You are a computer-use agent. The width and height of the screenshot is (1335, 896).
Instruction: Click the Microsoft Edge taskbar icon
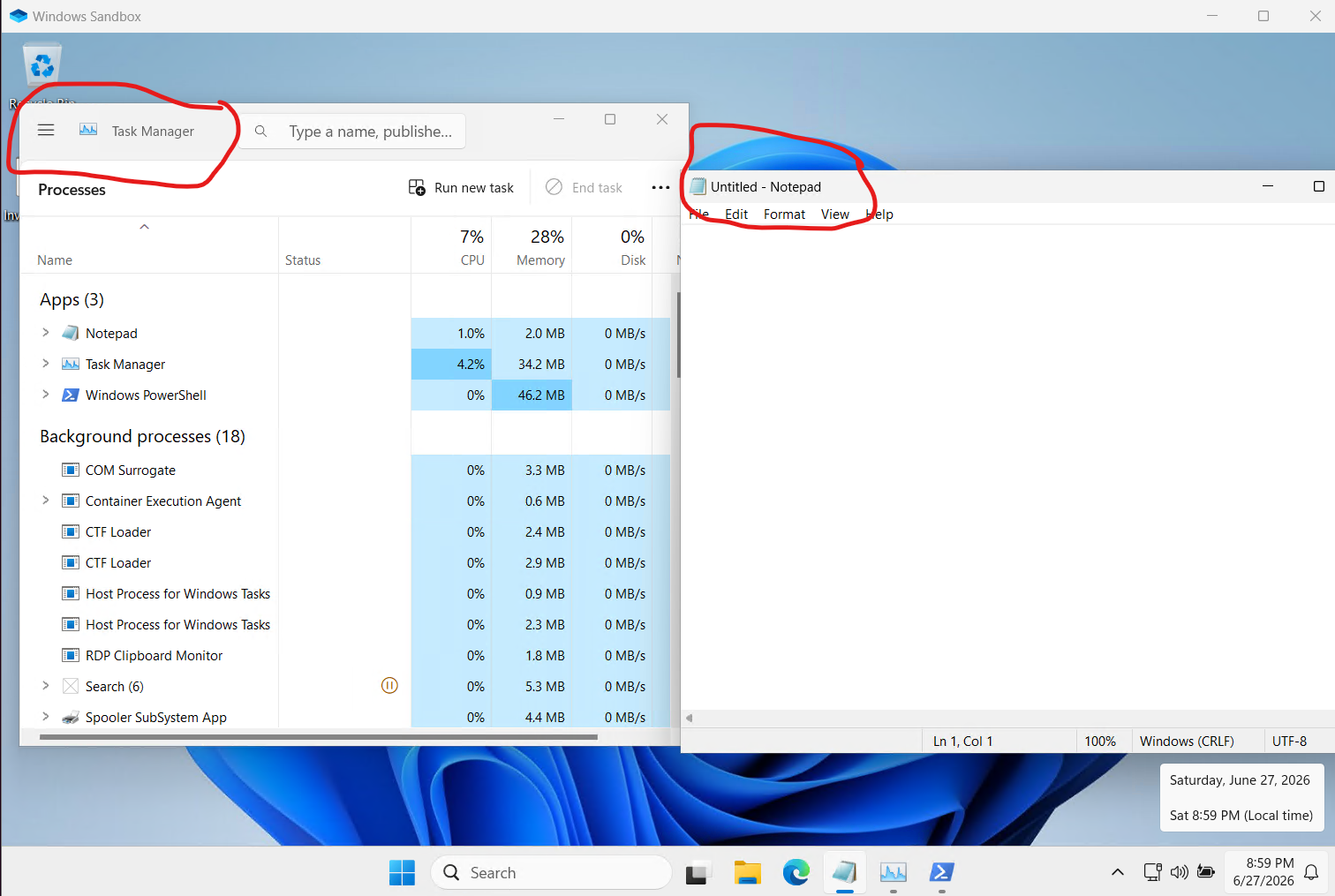click(x=796, y=872)
